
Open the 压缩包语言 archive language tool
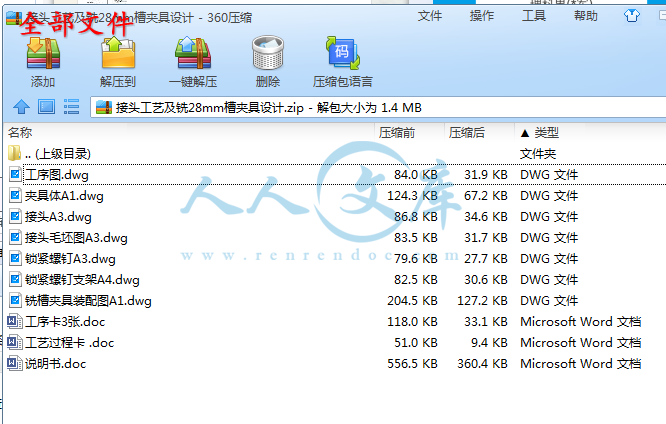[x=343, y=53]
